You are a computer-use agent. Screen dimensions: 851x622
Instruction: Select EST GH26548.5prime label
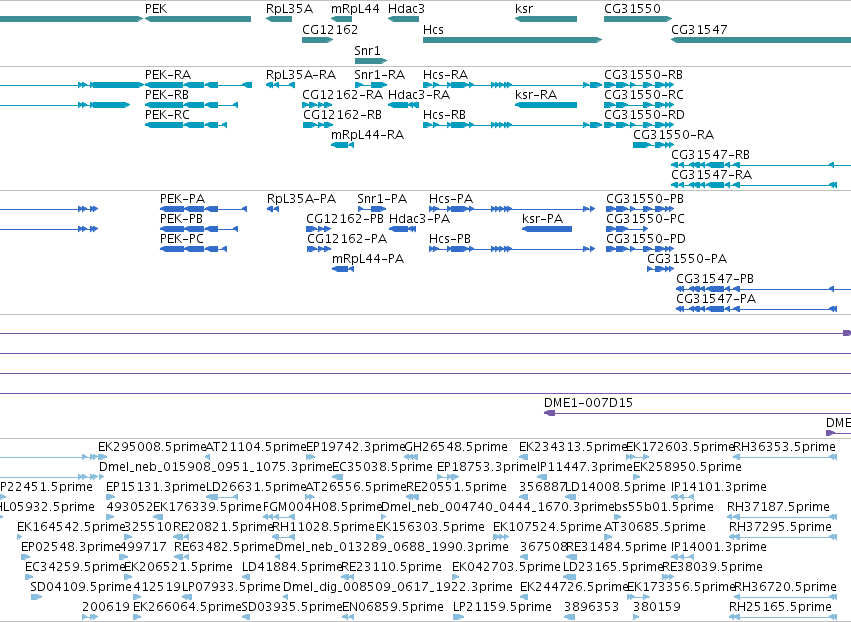point(456,447)
